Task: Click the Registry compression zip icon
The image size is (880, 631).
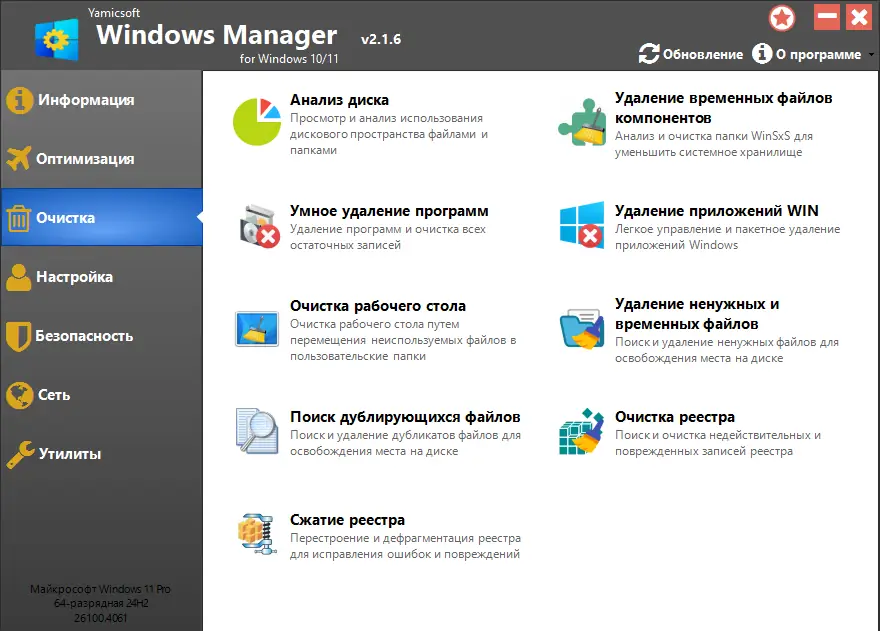Action: pos(257,534)
